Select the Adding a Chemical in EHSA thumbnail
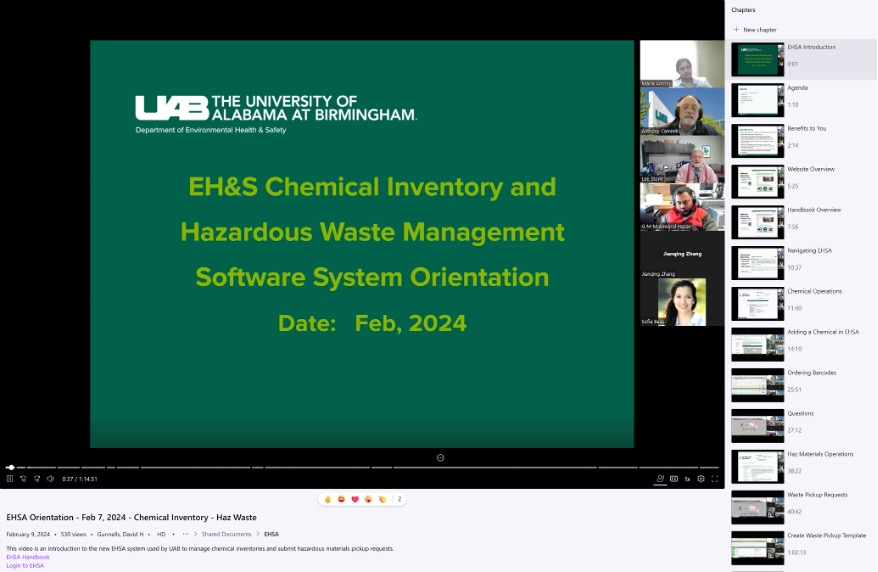Image resolution: width=878 pixels, height=572 pixels. pyautogui.click(x=758, y=344)
